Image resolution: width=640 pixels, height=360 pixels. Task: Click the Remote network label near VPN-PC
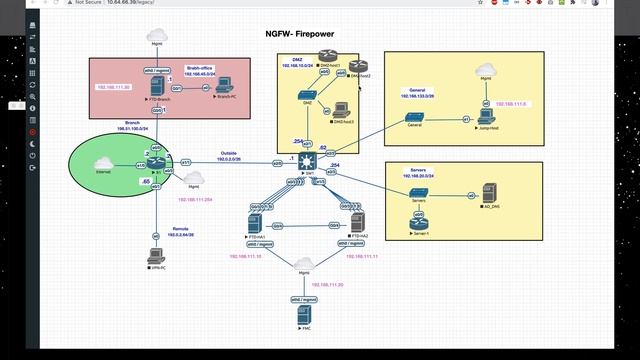pos(180,232)
